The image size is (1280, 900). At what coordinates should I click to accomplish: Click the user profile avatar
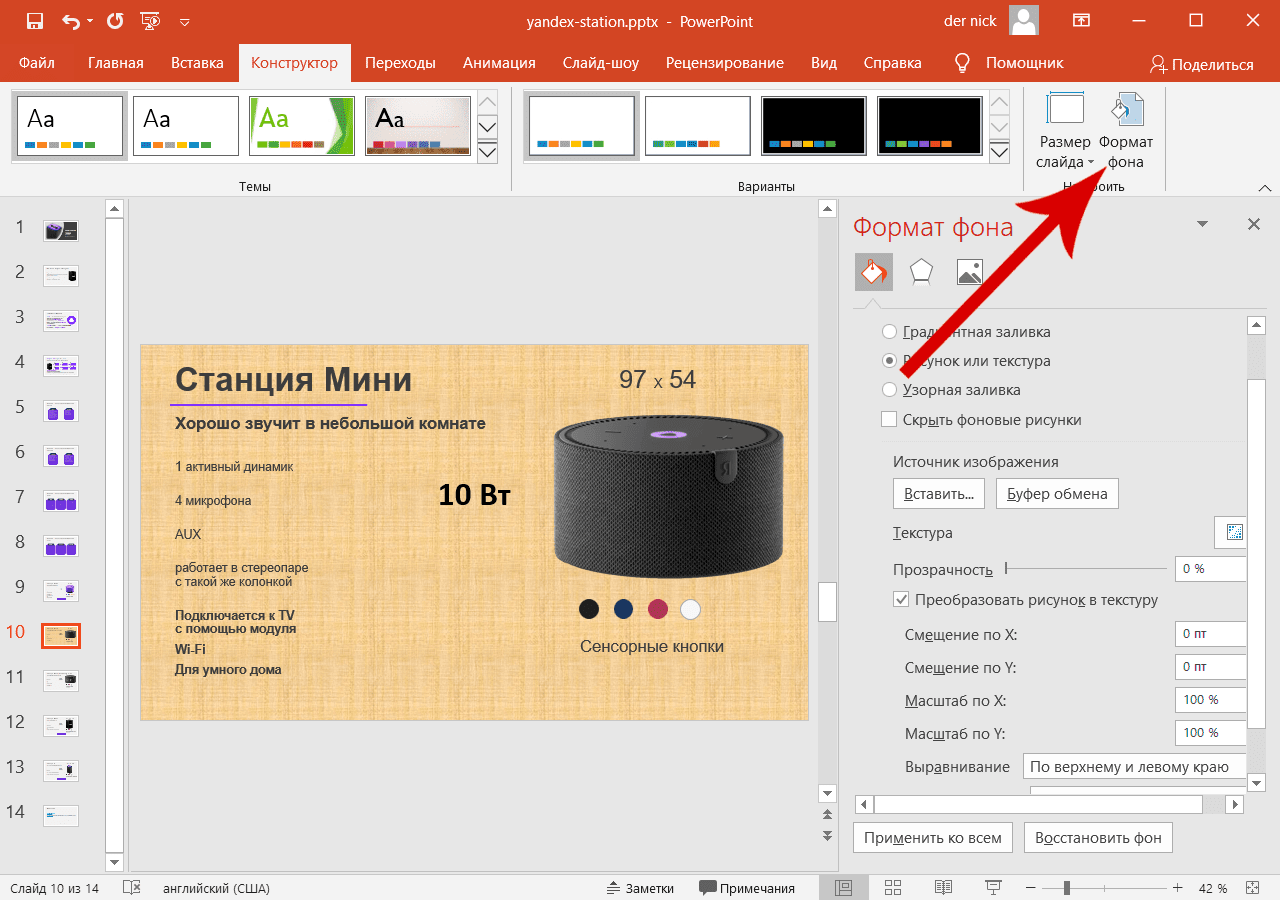tap(1024, 21)
